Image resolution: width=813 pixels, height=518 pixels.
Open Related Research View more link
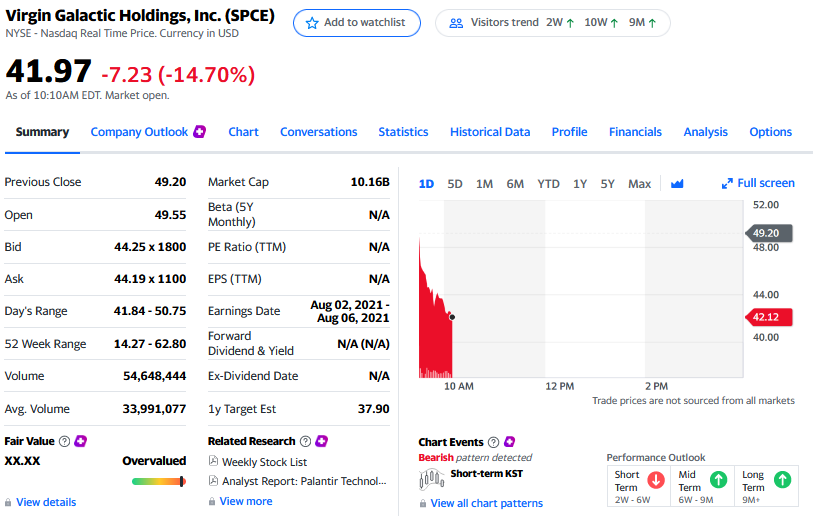pos(246,501)
